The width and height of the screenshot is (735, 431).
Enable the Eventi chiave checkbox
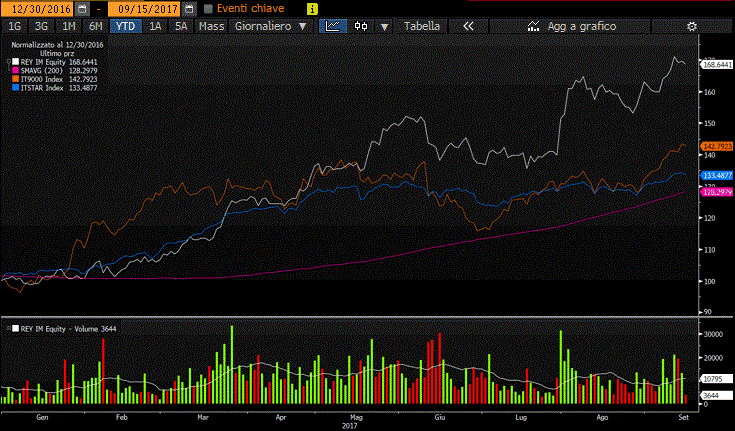click(208, 8)
